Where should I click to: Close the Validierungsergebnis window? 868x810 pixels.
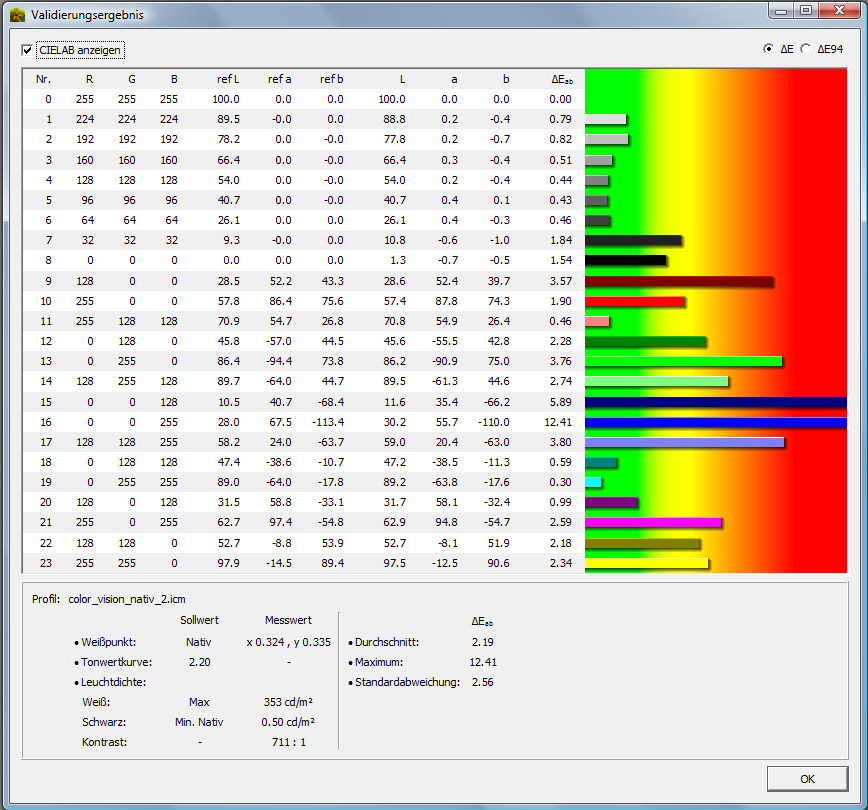click(838, 11)
